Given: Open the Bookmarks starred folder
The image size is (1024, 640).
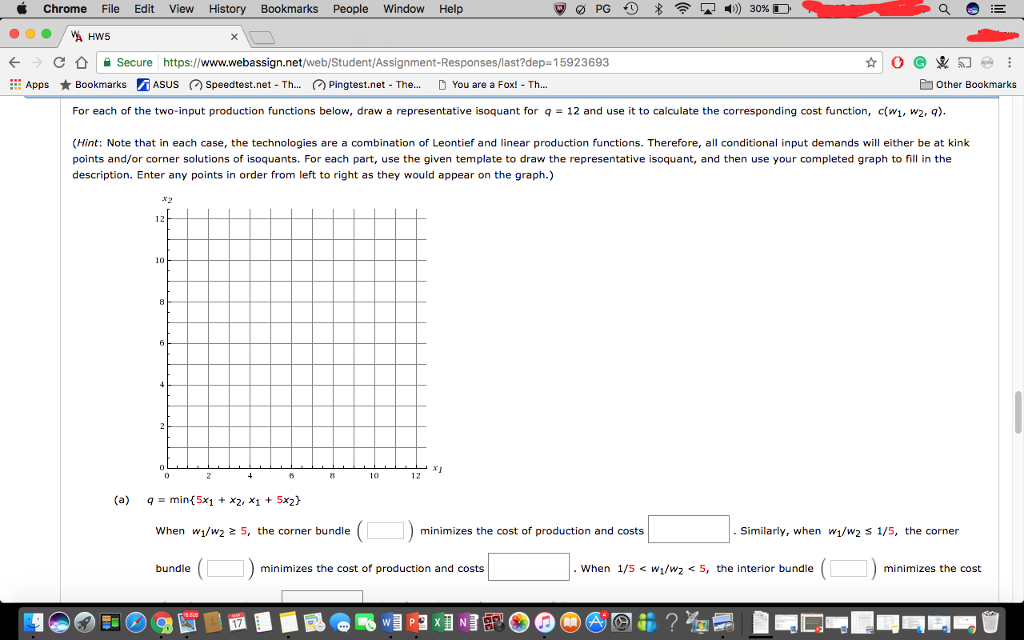Looking at the screenshot, I should click(93, 84).
